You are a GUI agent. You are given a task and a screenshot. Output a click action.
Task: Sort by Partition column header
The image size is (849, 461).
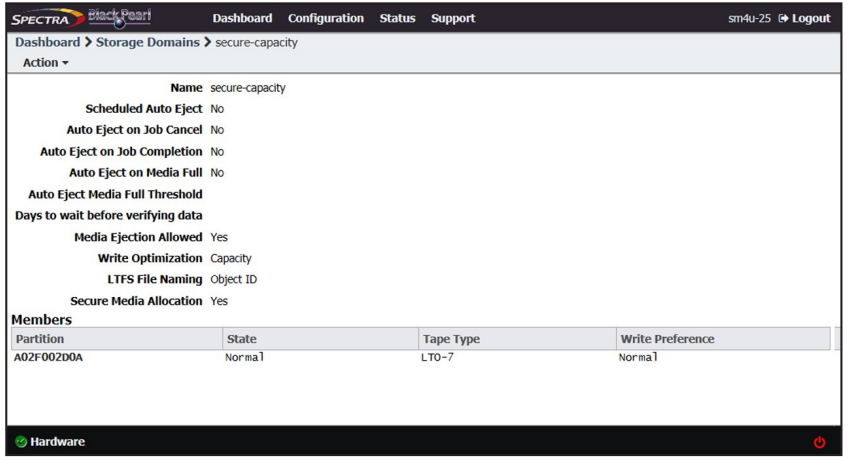pos(116,339)
